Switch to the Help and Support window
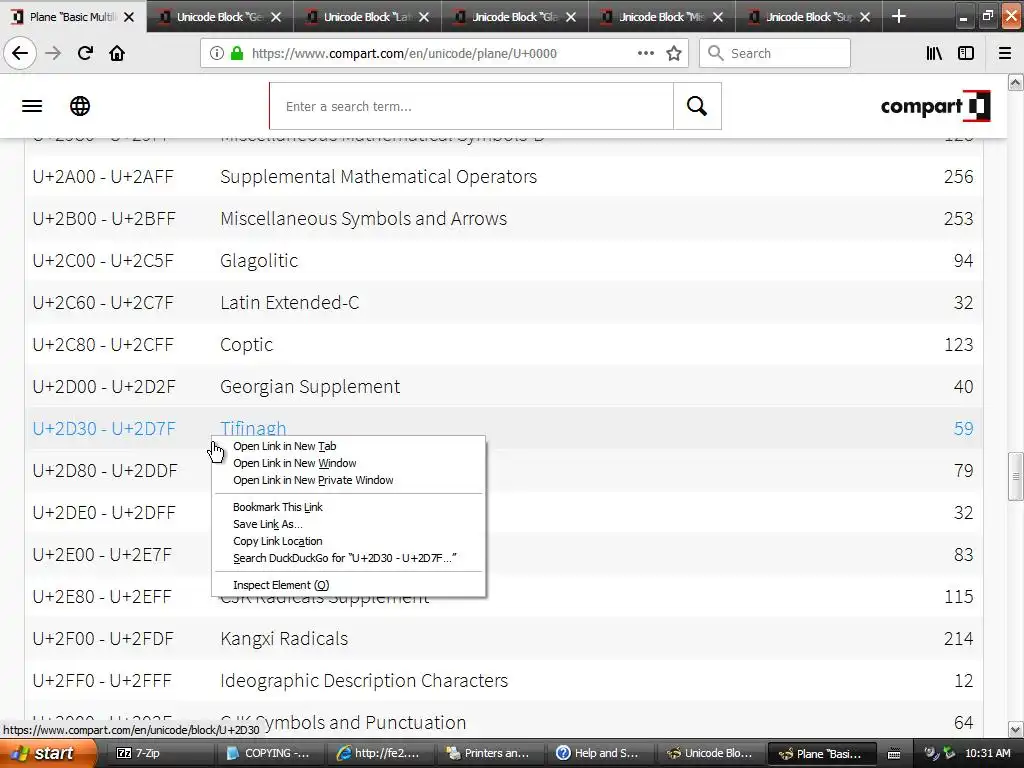Viewport: 1024px width, 768px height. tap(601, 753)
